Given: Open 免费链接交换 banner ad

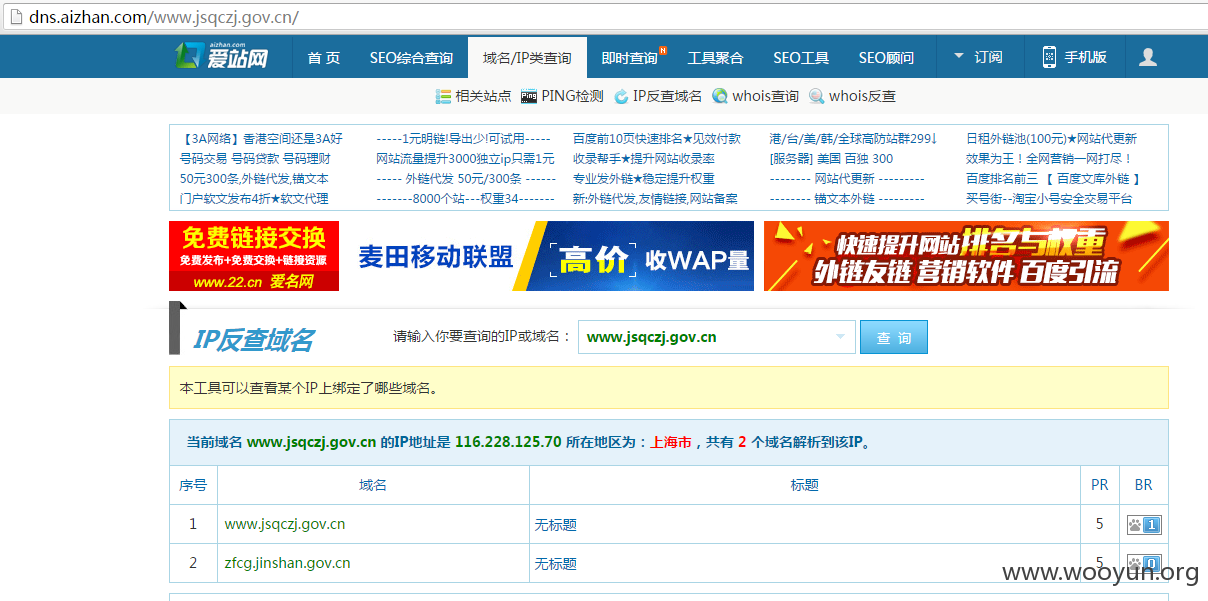Looking at the screenshot, I should pos(254,256).
